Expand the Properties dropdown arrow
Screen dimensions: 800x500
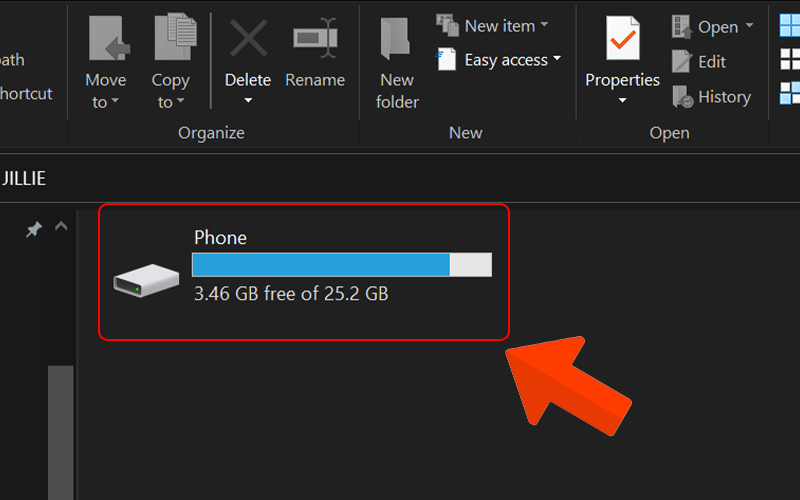pyautogui.click(x=622, y=101)
